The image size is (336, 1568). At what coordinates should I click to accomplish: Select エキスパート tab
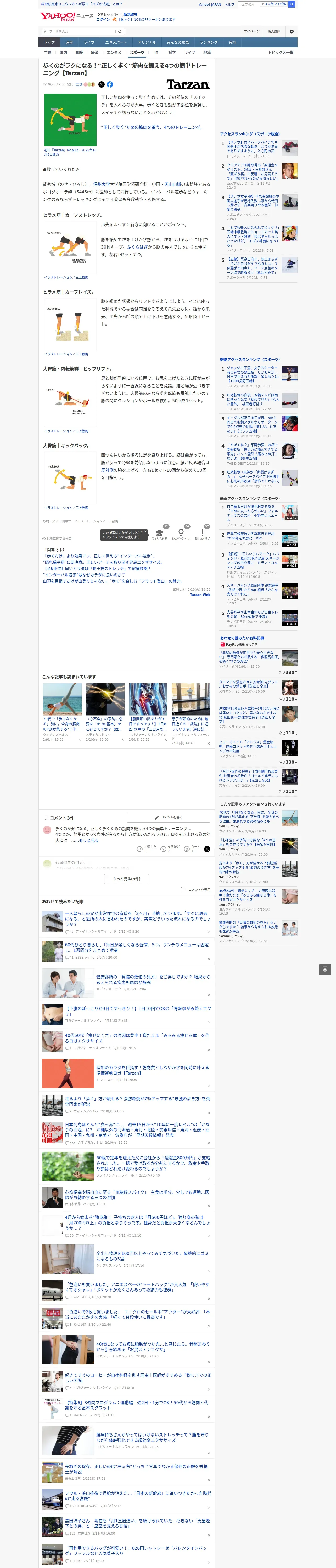click(x=116, y=42)
